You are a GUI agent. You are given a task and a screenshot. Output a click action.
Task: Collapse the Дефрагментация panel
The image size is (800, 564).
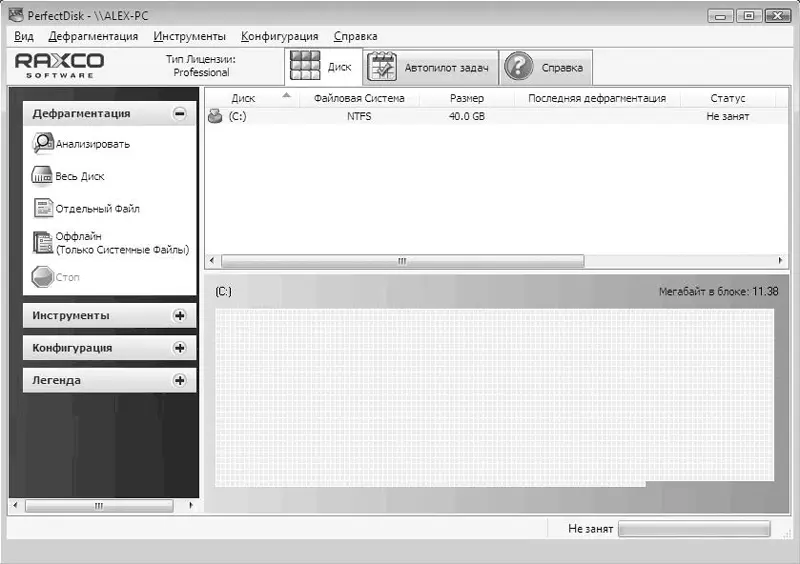[180, 113]
